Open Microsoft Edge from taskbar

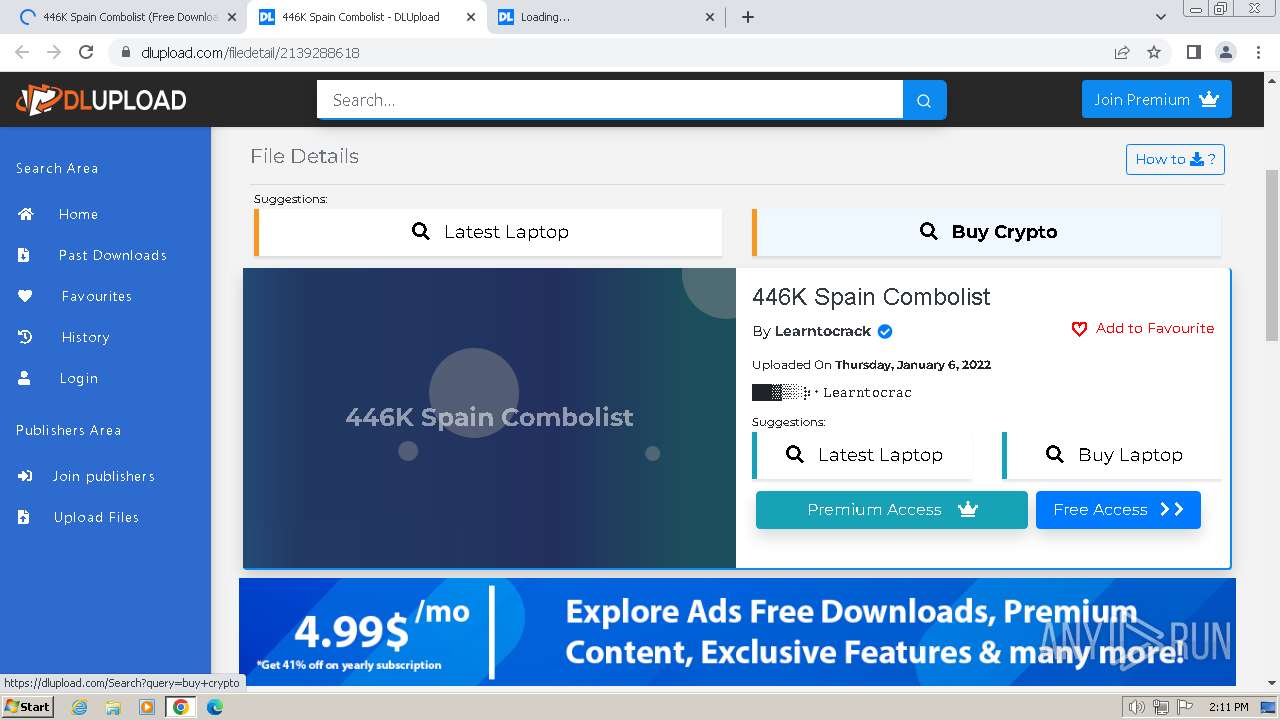point(215,707)
